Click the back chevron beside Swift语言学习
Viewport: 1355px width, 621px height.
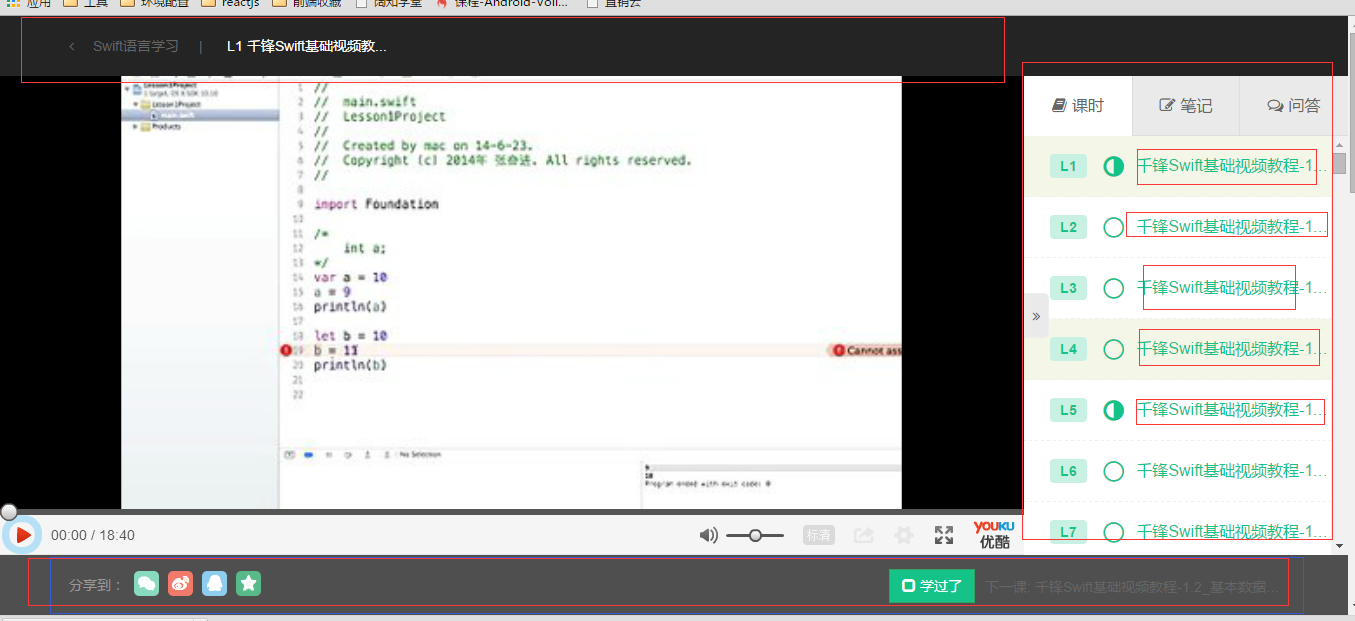click(x=72, y=46)
